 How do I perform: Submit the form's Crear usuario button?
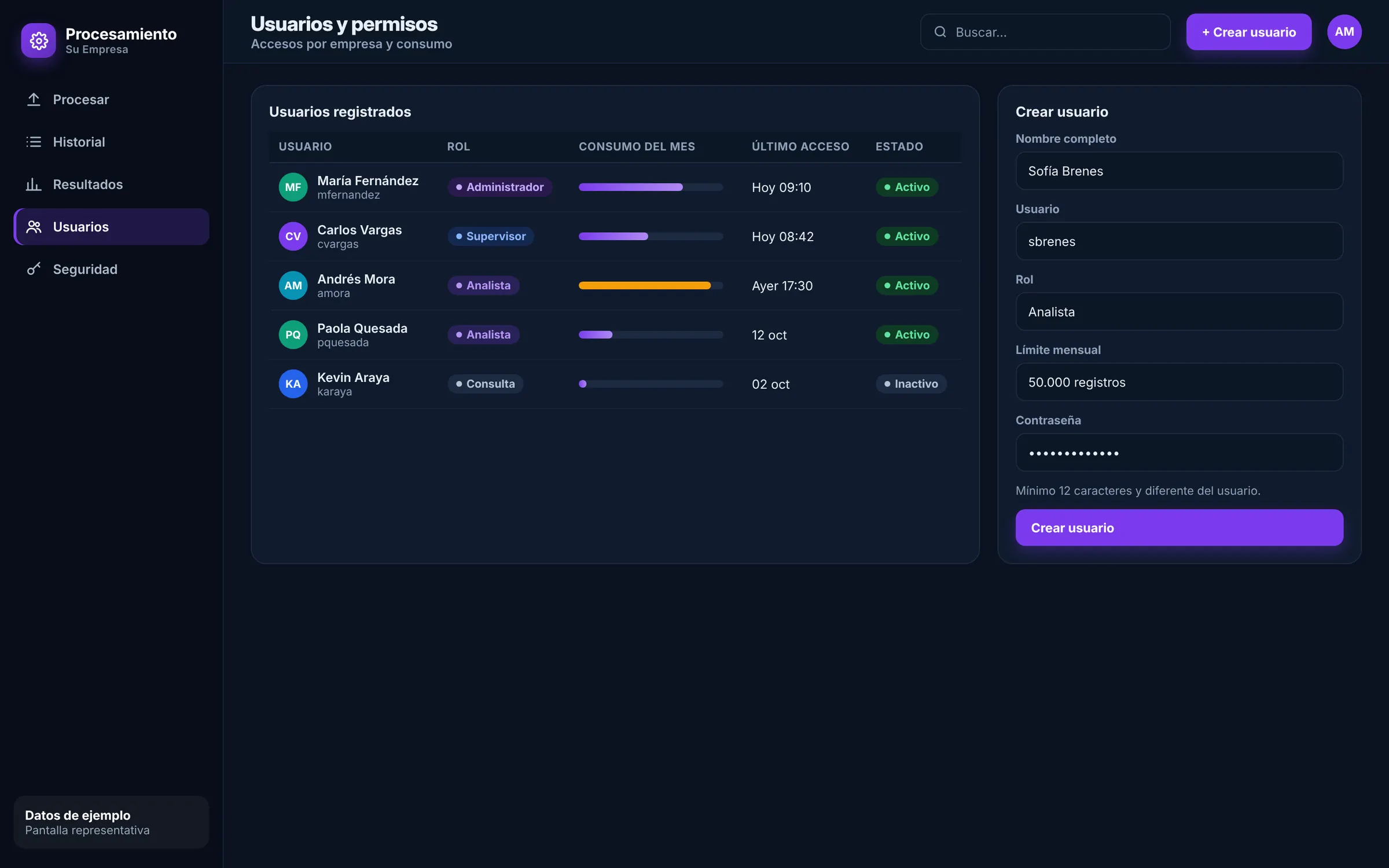click(1179, 527)
